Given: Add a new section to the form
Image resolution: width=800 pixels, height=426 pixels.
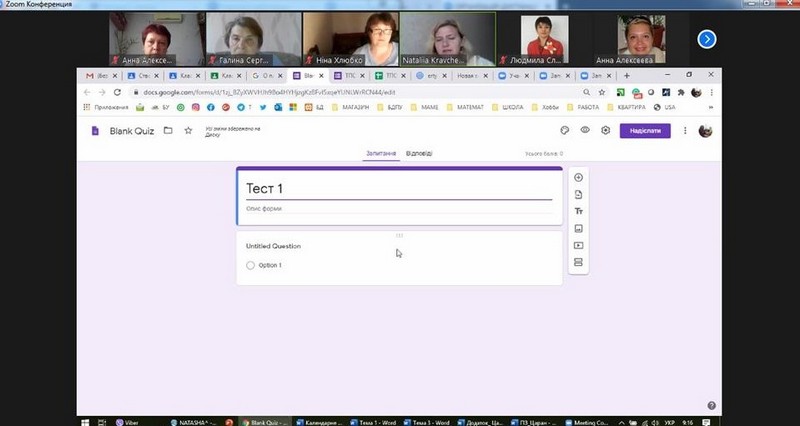Looking at the screenshot, I should [x=578, y=262].
